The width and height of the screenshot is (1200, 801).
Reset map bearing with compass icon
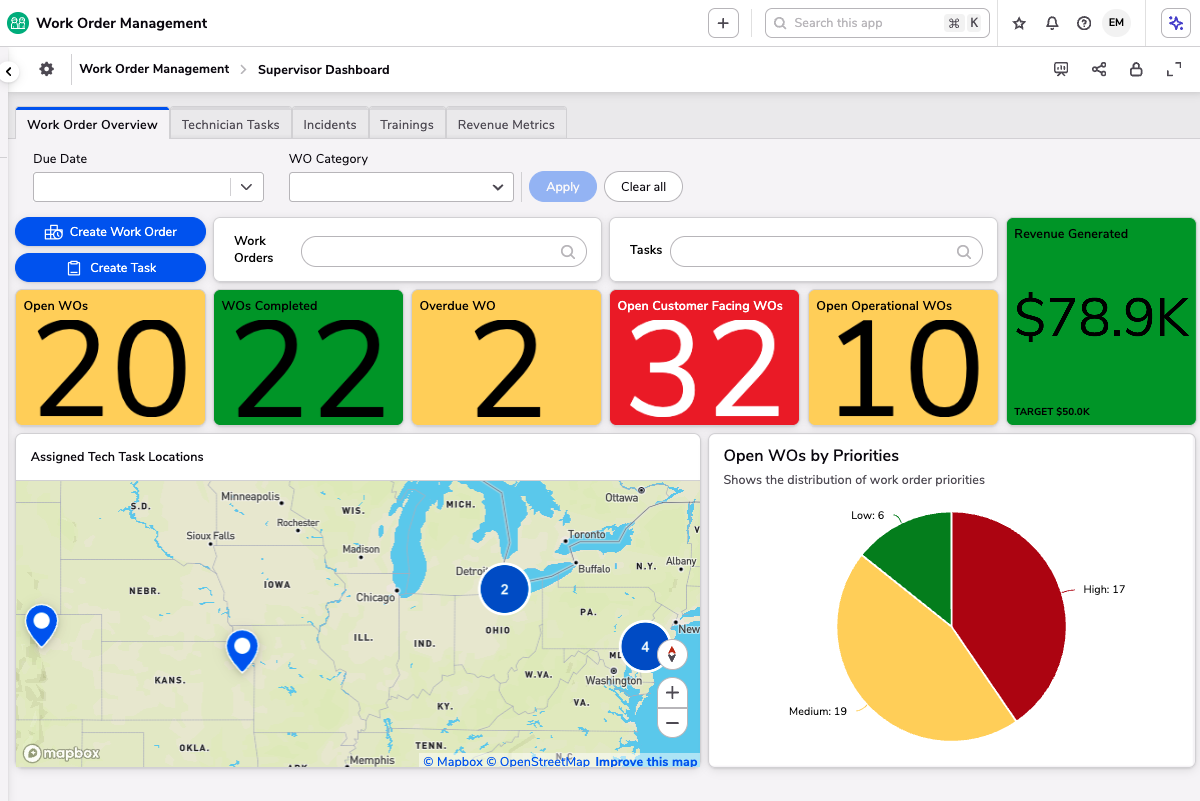[672, 655]
